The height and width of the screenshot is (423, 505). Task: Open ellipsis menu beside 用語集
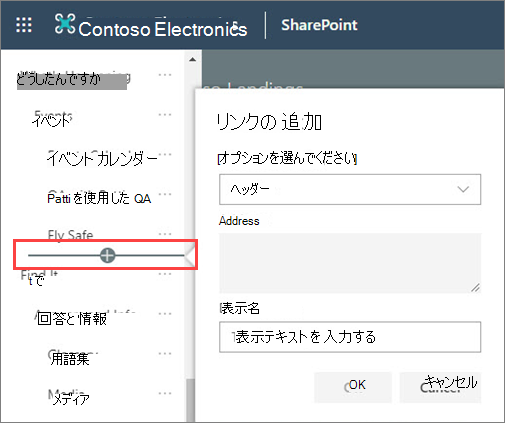pyautogui.click(x=165, y=354)
